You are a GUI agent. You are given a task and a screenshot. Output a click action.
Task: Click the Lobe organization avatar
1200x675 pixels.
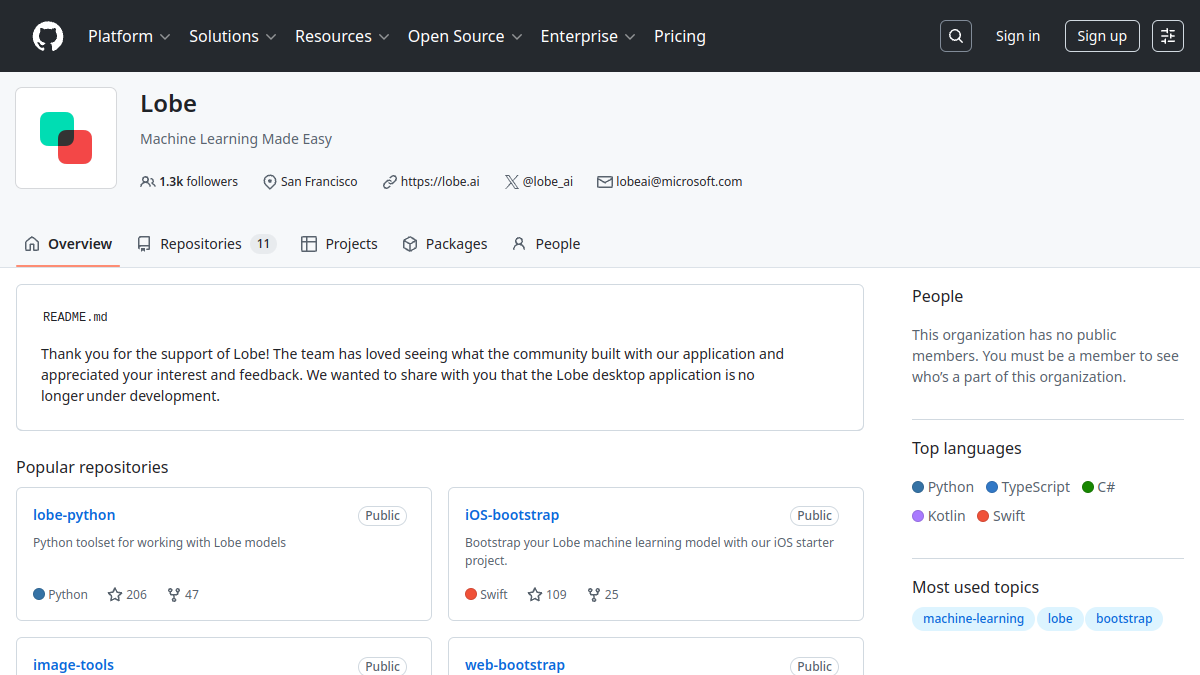pyautogui.click(x=66, y=138)
